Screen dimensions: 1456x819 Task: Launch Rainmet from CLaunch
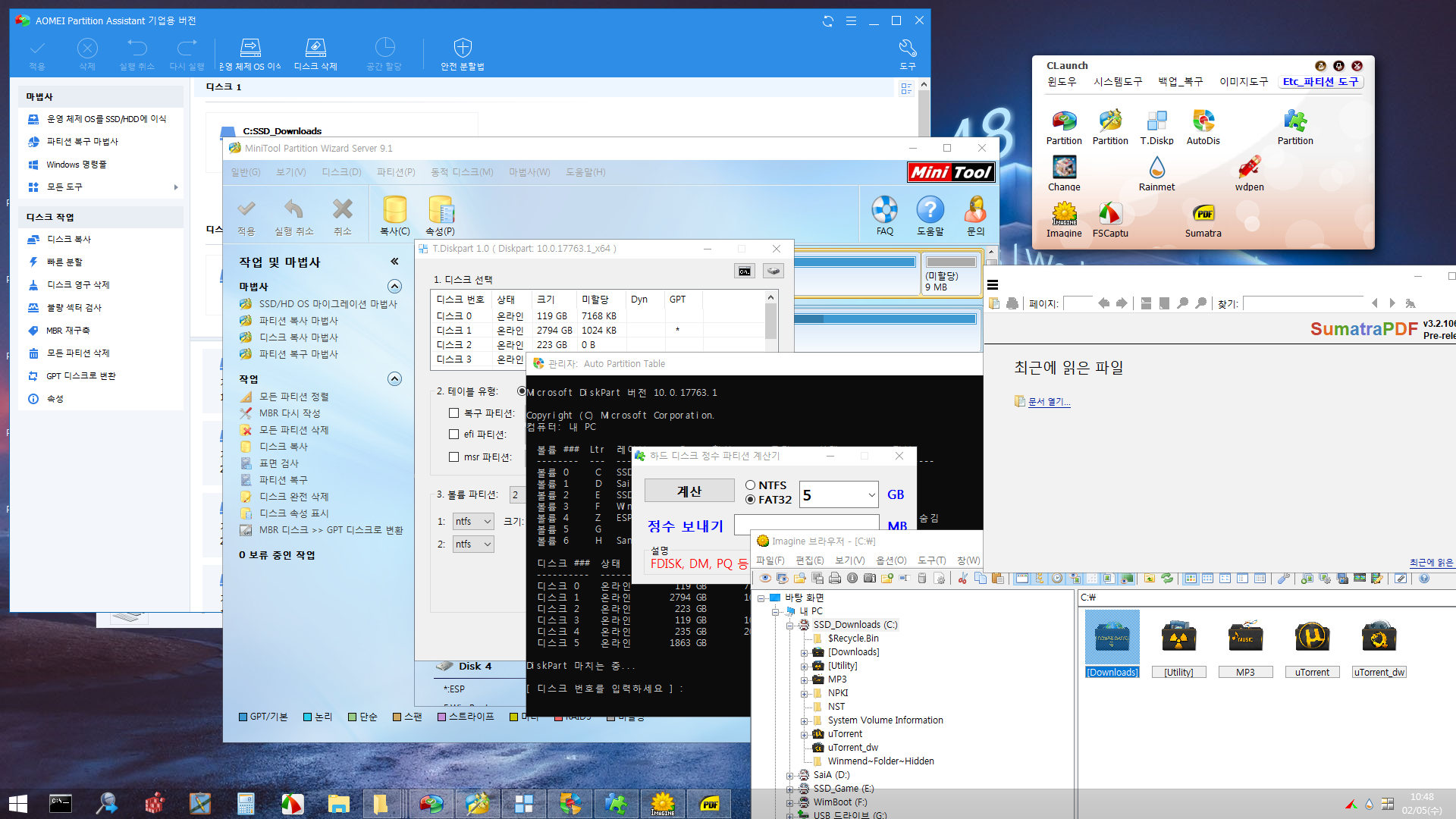1156,173
